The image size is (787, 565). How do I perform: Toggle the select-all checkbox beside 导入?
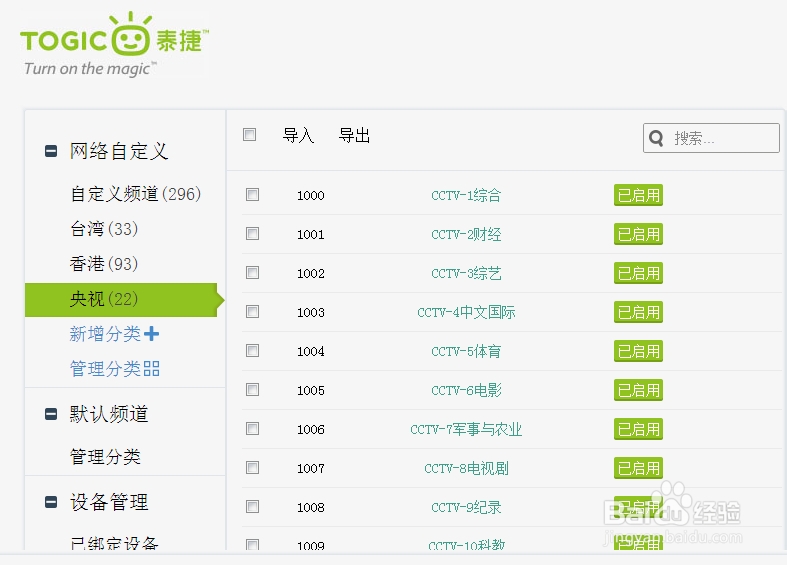pos(249,134)
